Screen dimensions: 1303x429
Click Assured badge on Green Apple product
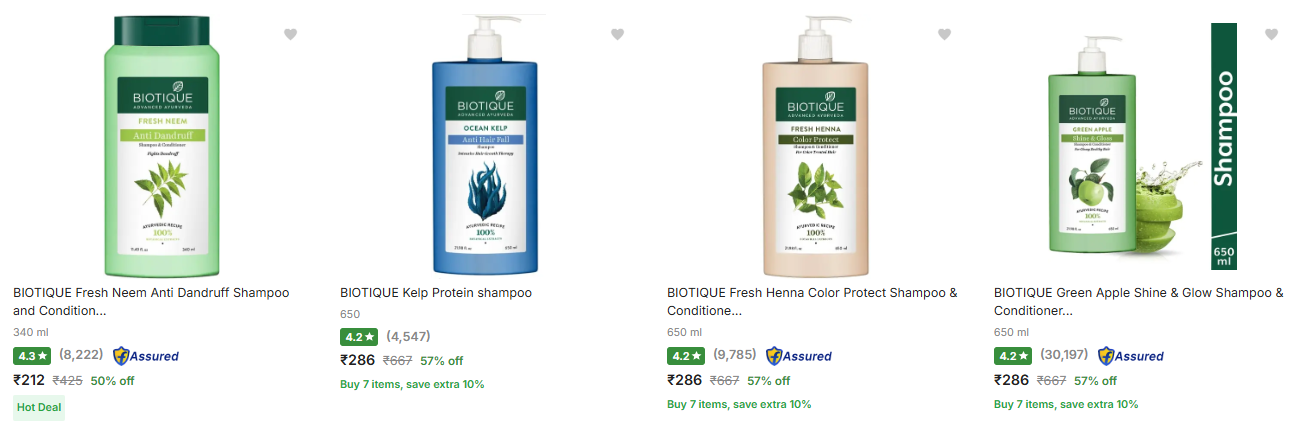click(1131, 355)
